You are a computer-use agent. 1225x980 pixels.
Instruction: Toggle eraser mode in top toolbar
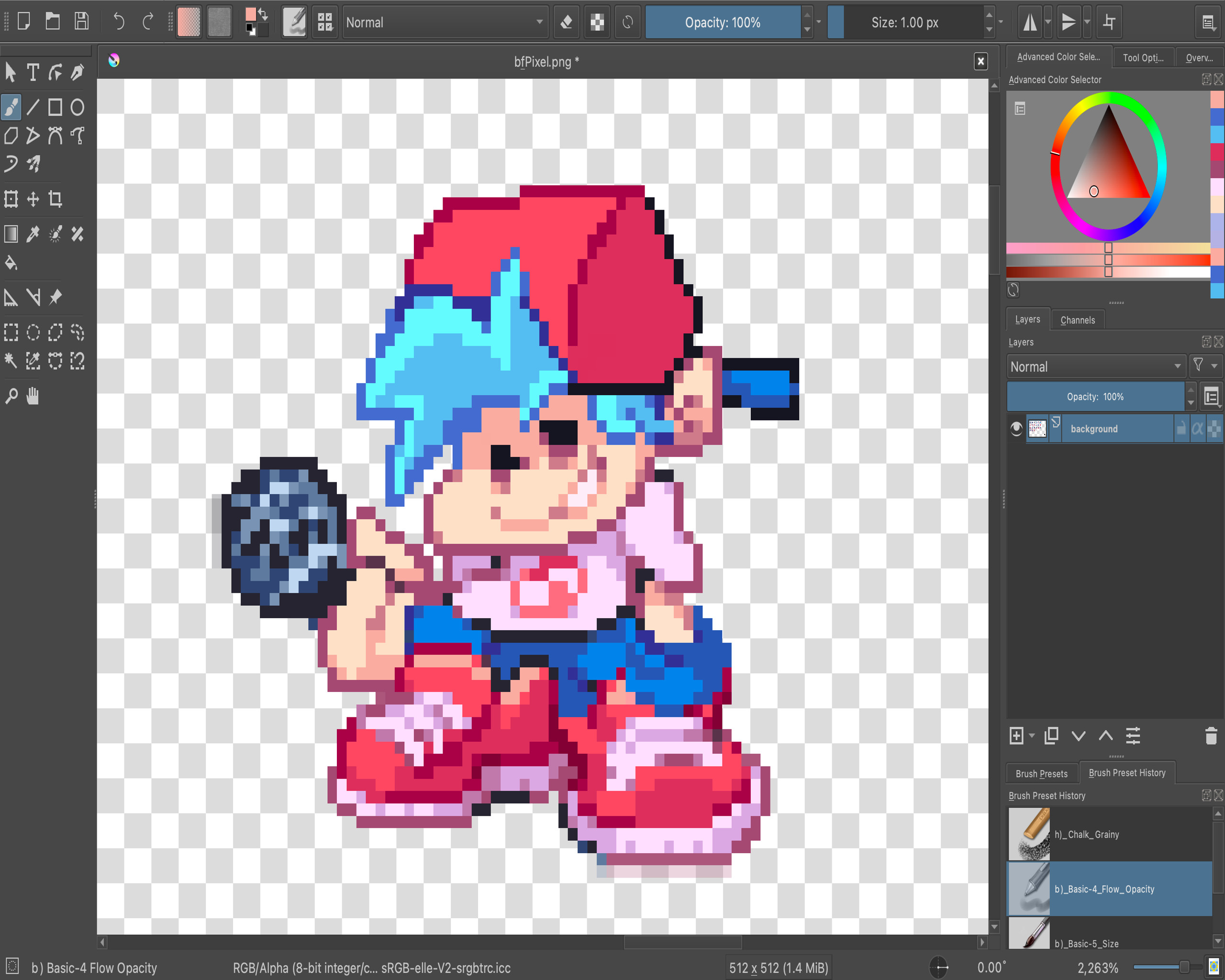coord(566,22)
